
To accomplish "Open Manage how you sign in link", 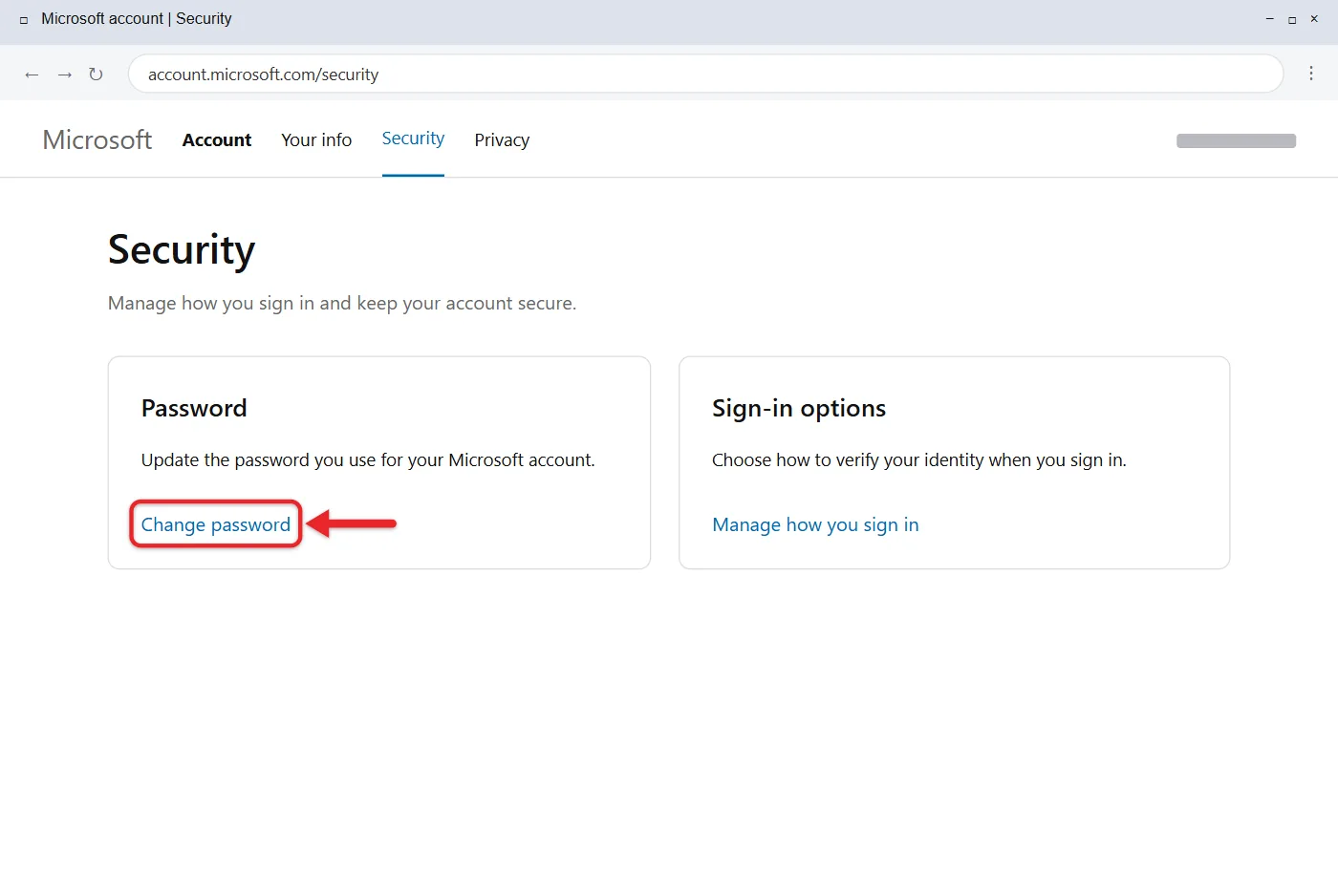I will (x=815, y=524).
